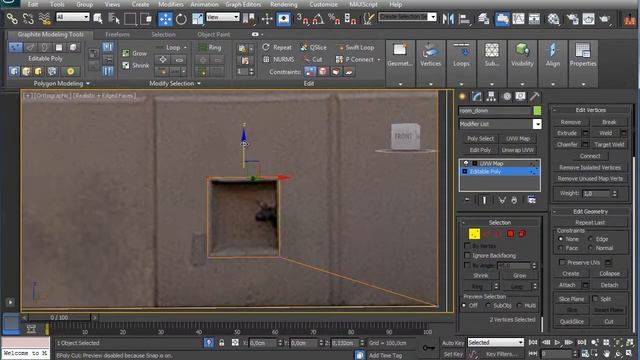Viewport: 640px width, 360px height.
Task: Select the Edge constraint radio button
Action: (x=590, y=239)
